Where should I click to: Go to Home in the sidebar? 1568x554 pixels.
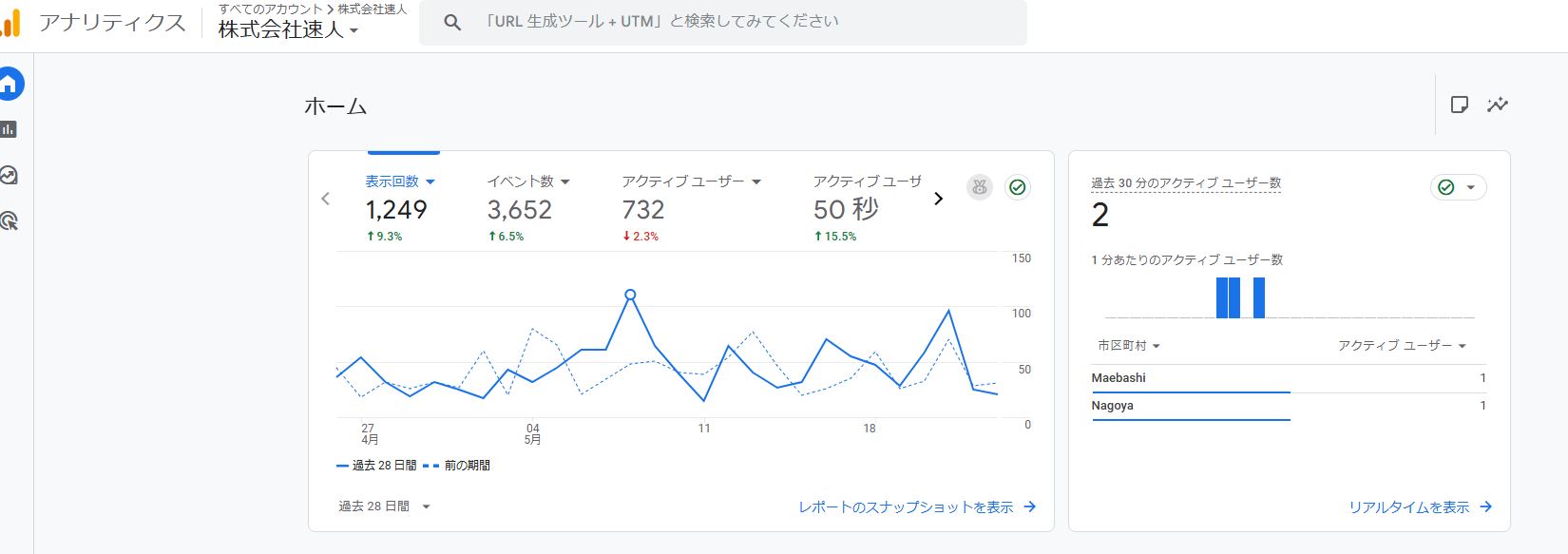[x=10, y=85]
